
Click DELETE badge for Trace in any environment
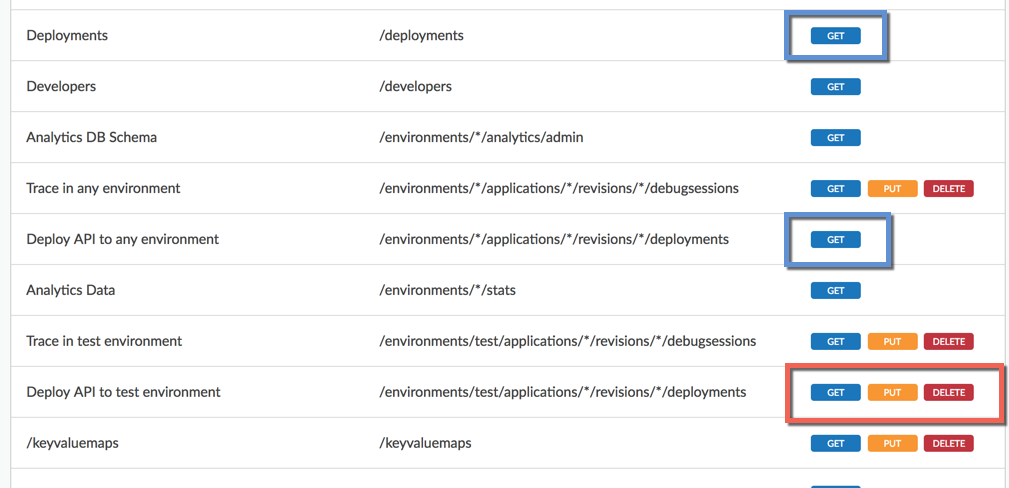pyautogui.click(x=948, y=189)
